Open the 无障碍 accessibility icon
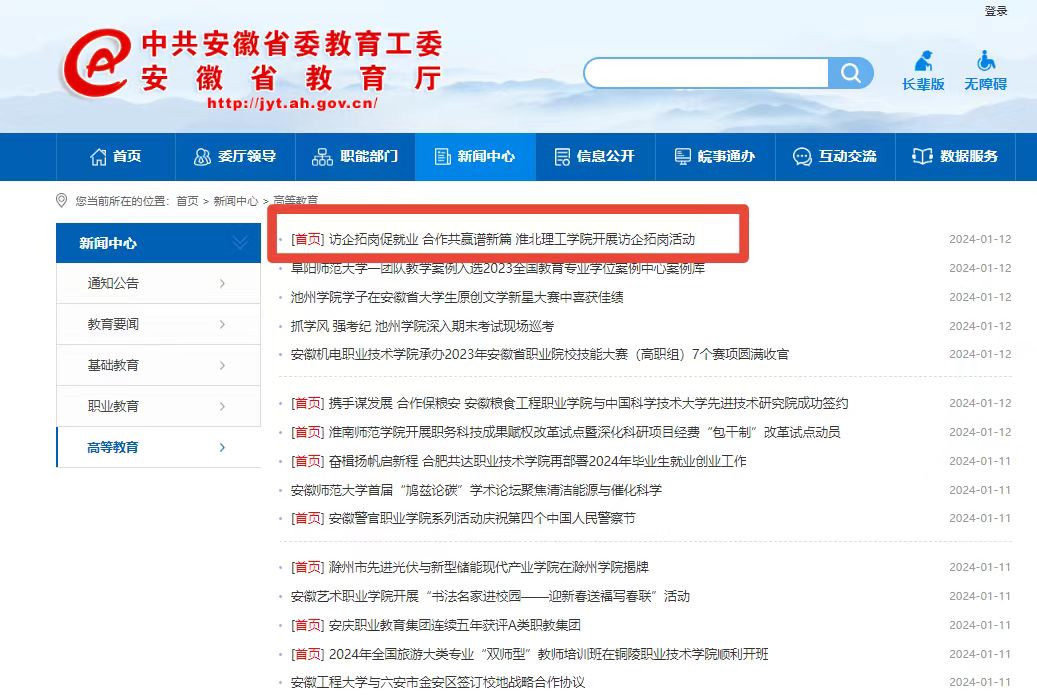Viewport: 1037px width, 698px height. coord(985,70)
